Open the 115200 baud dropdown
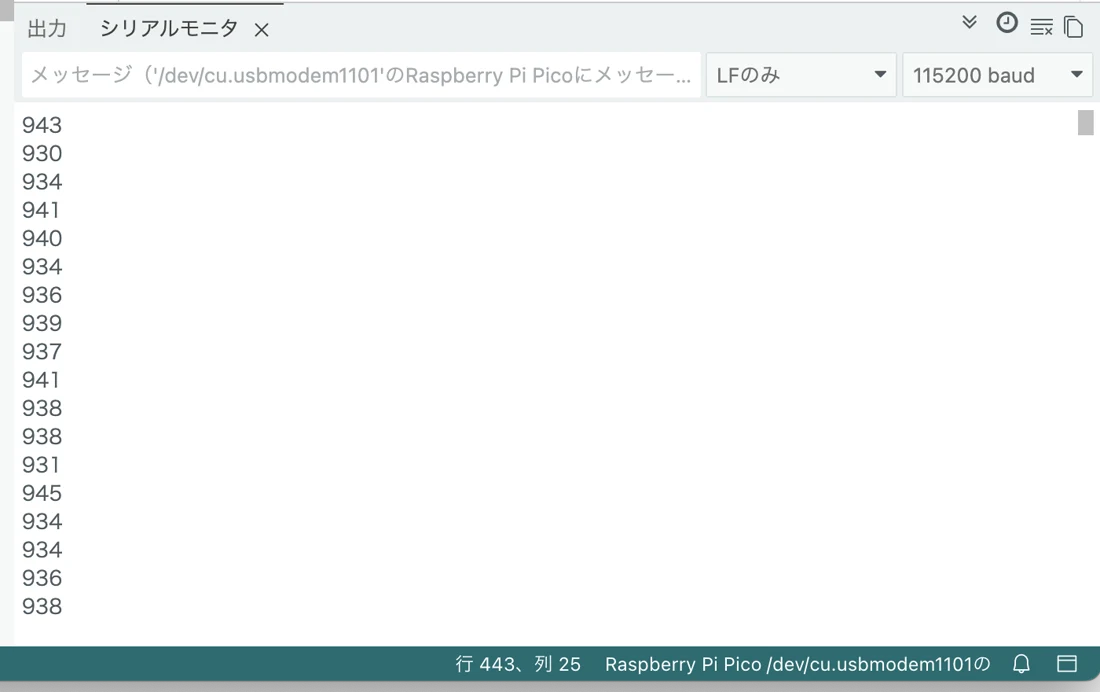 click(997, 75)
